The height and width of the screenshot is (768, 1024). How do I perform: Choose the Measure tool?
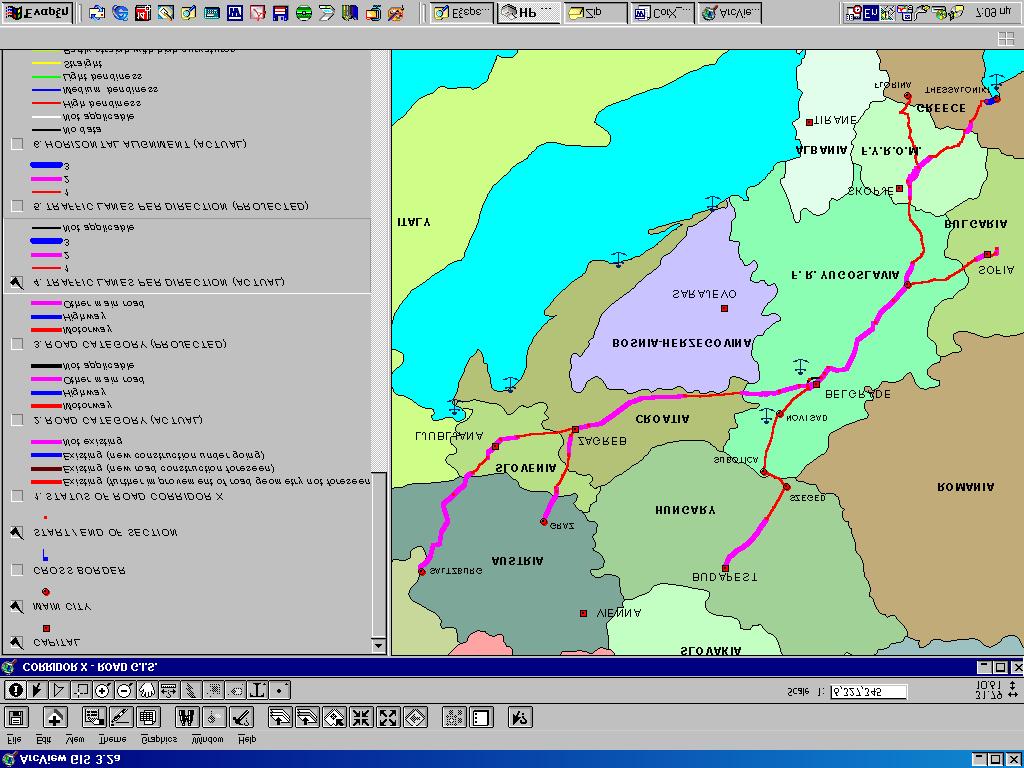(168, 690)
